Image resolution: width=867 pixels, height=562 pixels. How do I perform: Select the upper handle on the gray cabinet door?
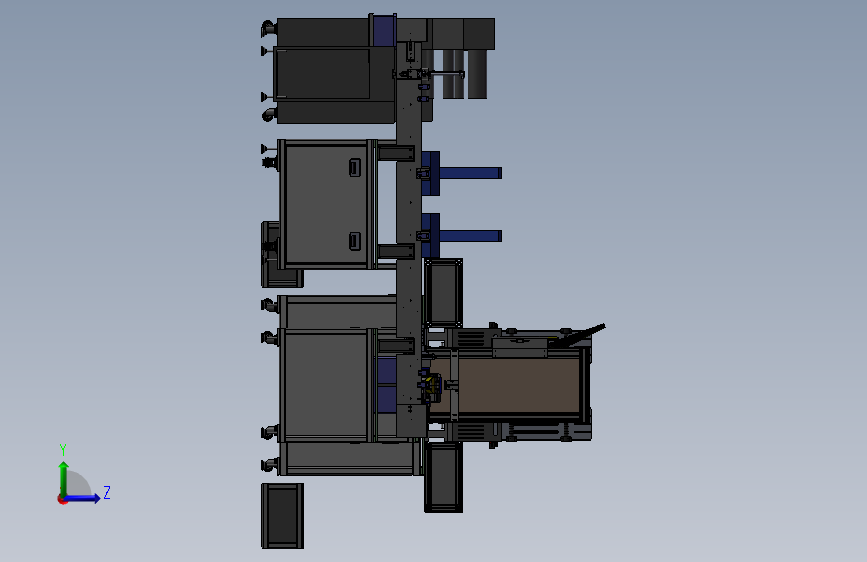[355, 168]
